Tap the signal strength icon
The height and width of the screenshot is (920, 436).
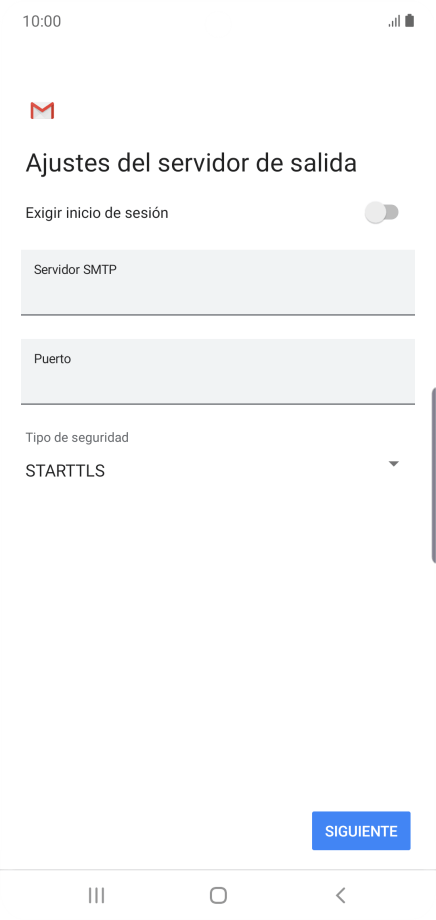(x=394, y=22)
